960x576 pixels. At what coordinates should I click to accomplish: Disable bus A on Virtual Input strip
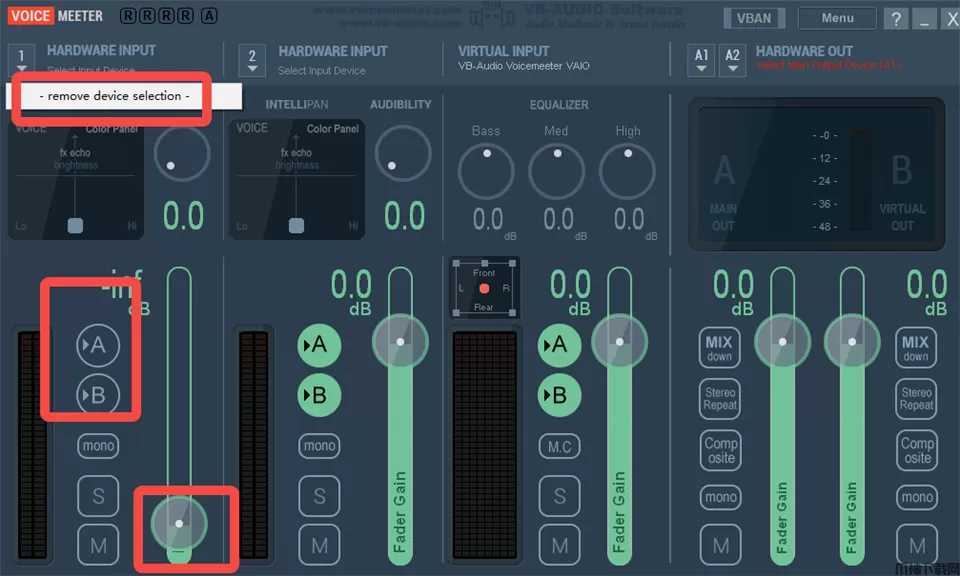point(559,345)
